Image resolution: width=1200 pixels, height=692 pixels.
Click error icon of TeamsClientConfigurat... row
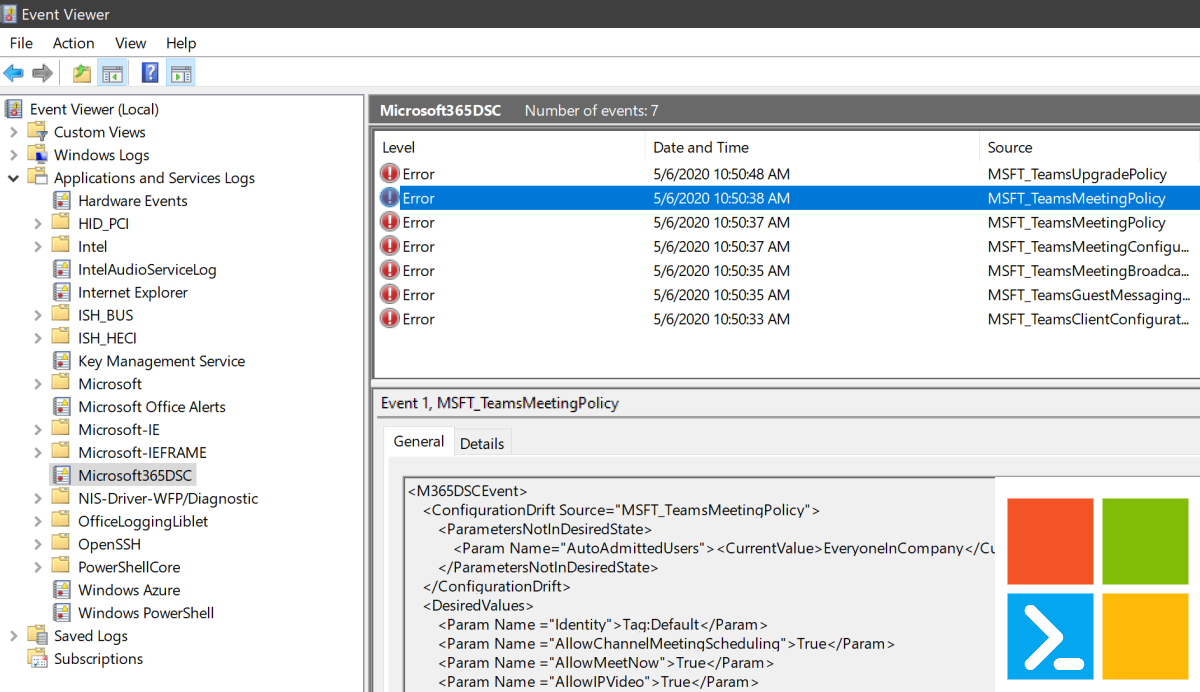click(x=389, y=319)
